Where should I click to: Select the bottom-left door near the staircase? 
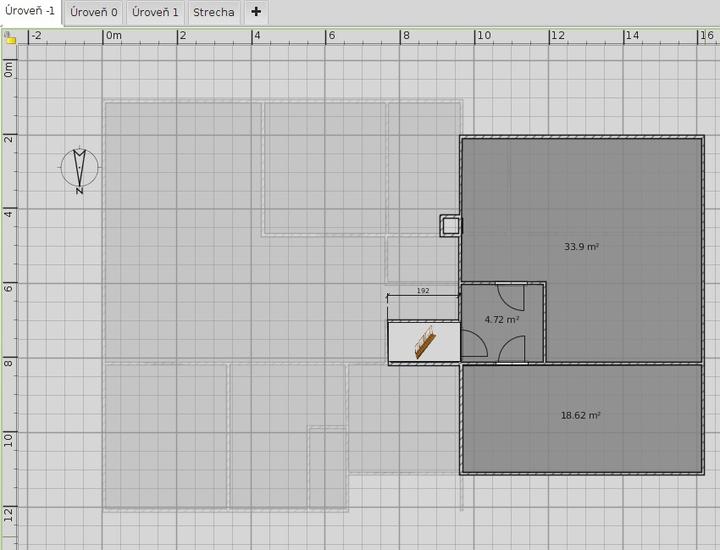coord(474,346)
